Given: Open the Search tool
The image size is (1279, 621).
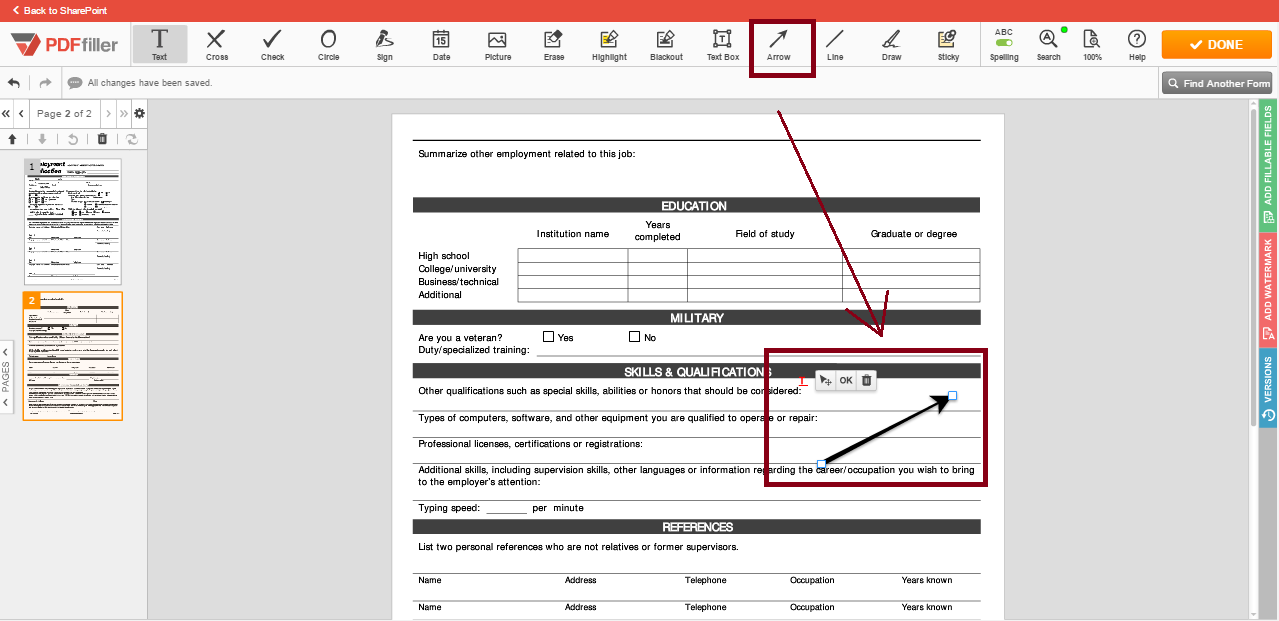Looking at the screenshot, I should pyautogui.click(x=1048, y=44).
